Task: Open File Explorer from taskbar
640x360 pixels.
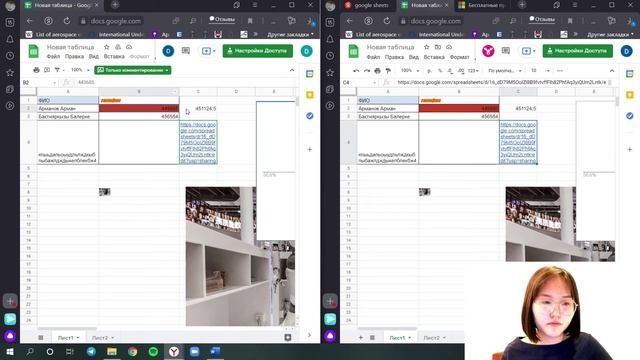Action: (112, 351)
